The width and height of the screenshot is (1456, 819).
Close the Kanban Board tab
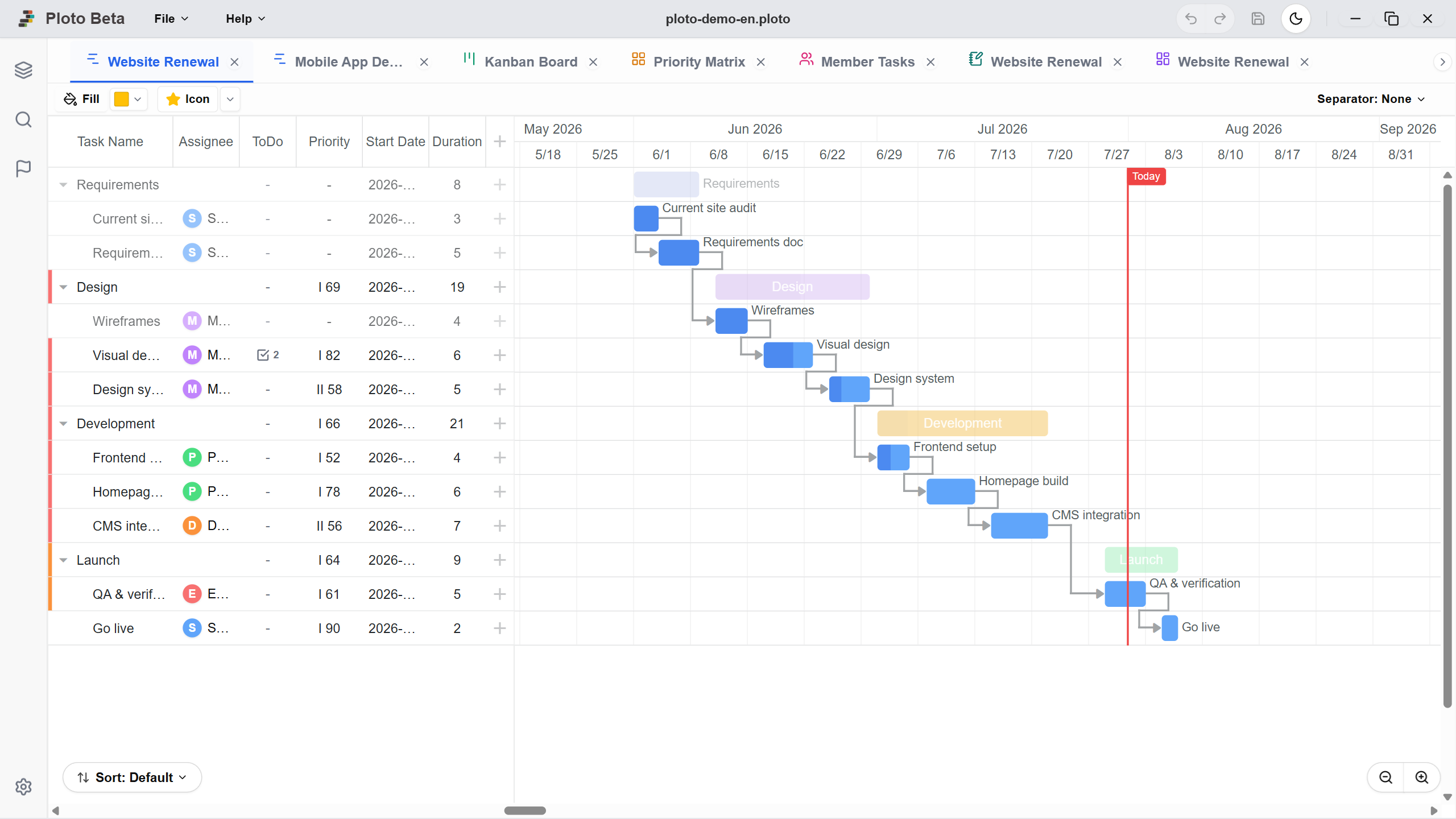(593, 62)
